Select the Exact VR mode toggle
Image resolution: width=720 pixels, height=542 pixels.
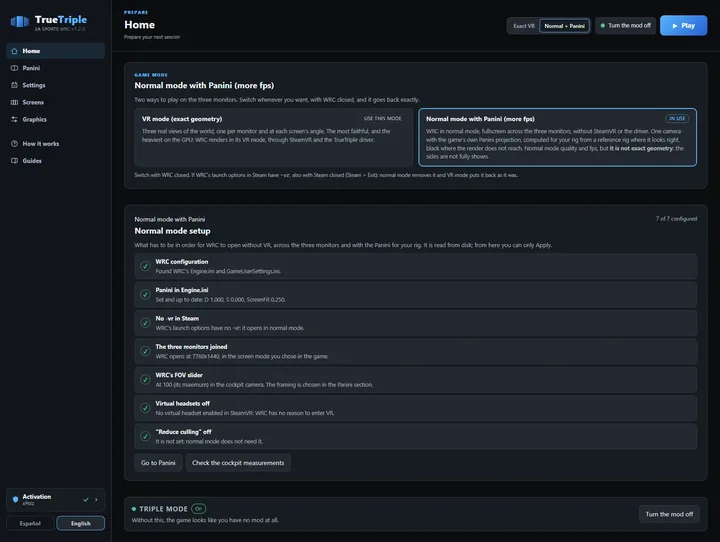tap(524, 26)
